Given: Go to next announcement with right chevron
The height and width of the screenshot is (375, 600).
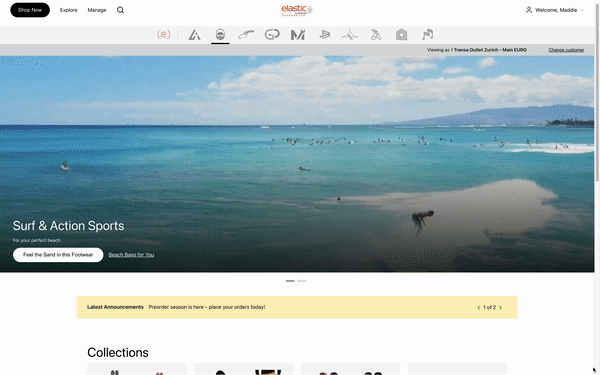Looking at the screenshot, I should click(501, 307).
